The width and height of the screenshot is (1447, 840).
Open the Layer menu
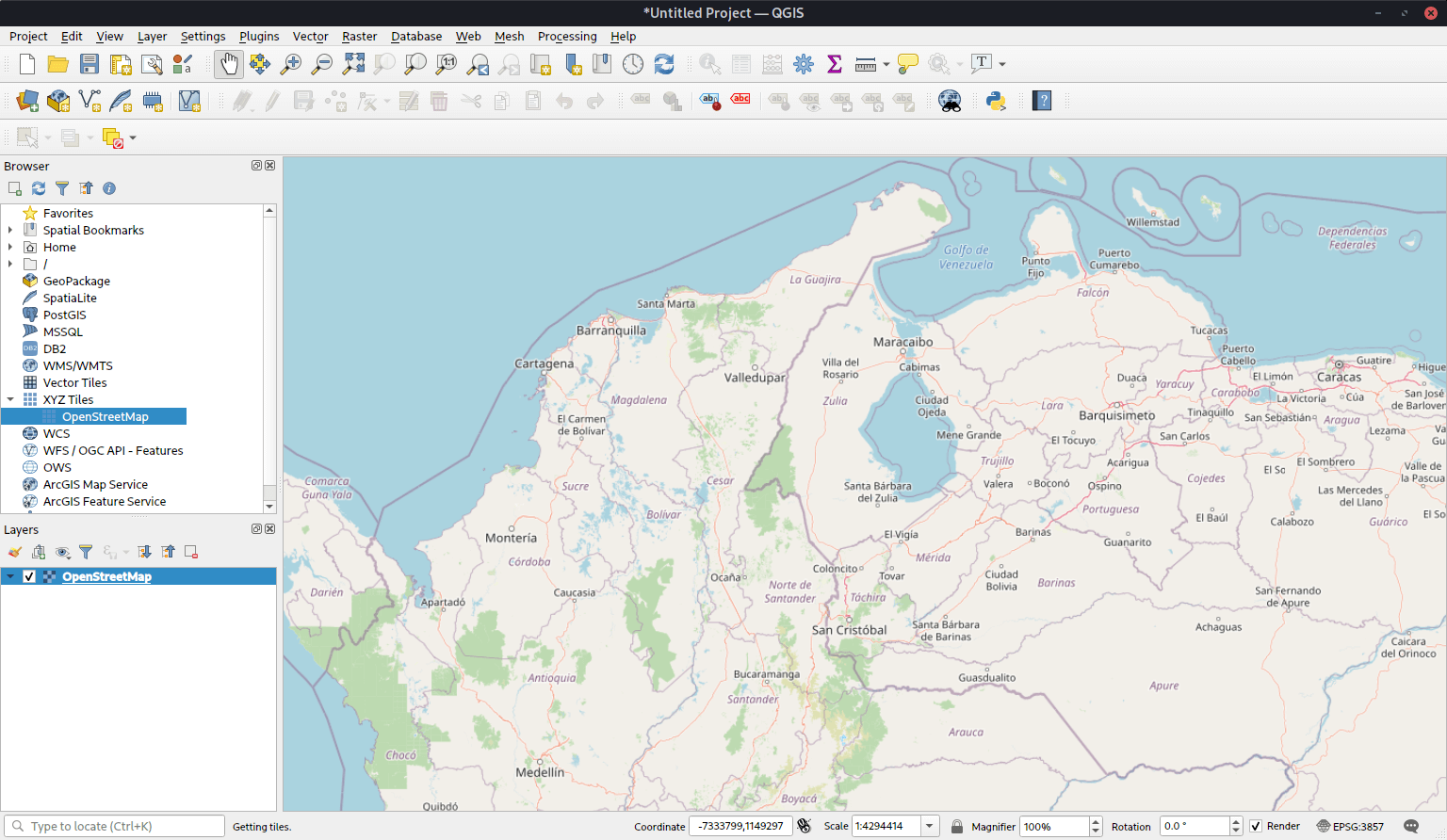(x=152, y=36)
